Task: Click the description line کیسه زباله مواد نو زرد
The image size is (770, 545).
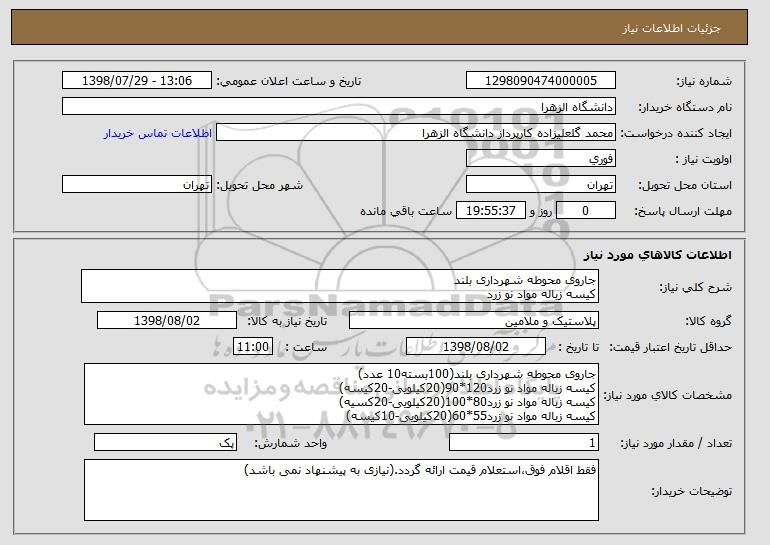Action: (x=541, y=294)
